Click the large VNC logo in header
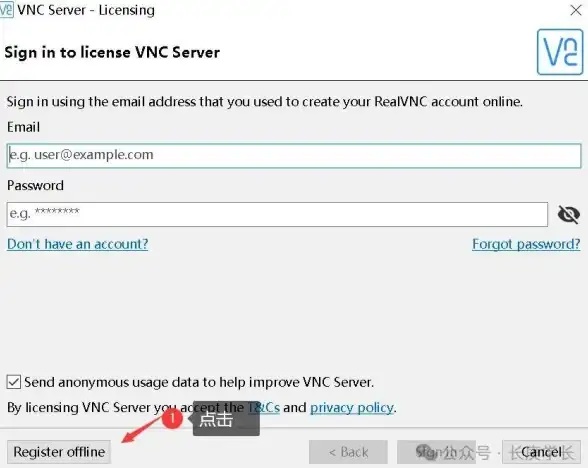 tap(560, 52)
